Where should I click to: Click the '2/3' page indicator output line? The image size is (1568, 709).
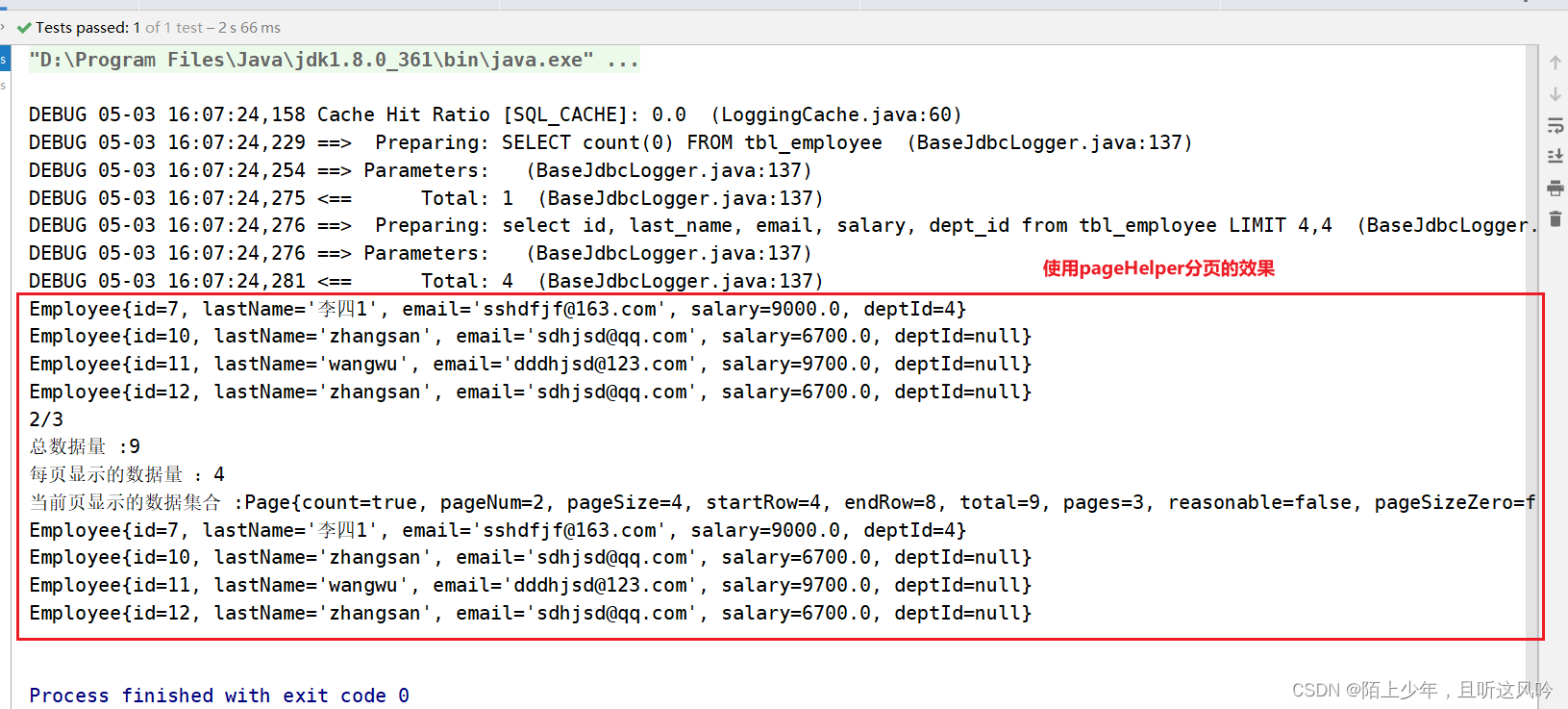click(x=46, y=419)
